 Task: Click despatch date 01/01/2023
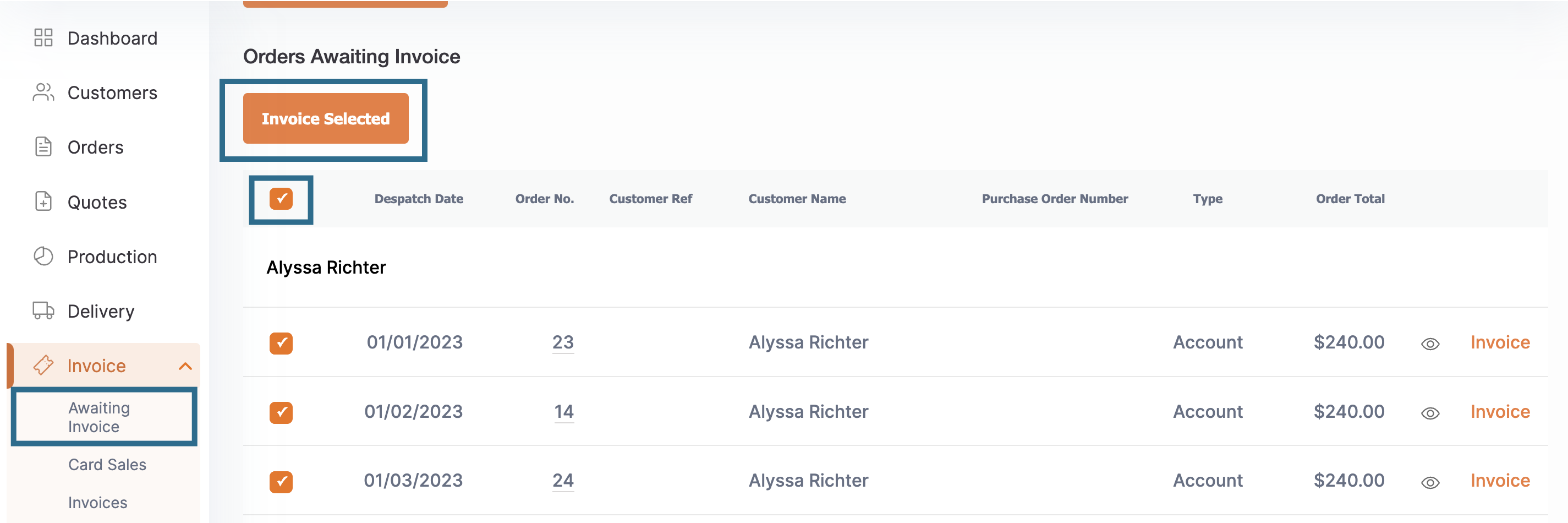[x=414, y=342]
